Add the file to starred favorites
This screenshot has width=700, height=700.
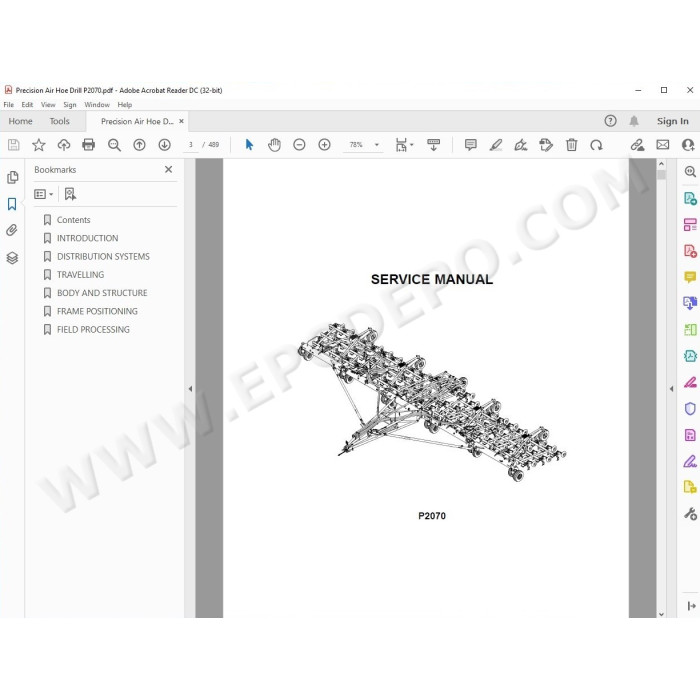[39, 145]
